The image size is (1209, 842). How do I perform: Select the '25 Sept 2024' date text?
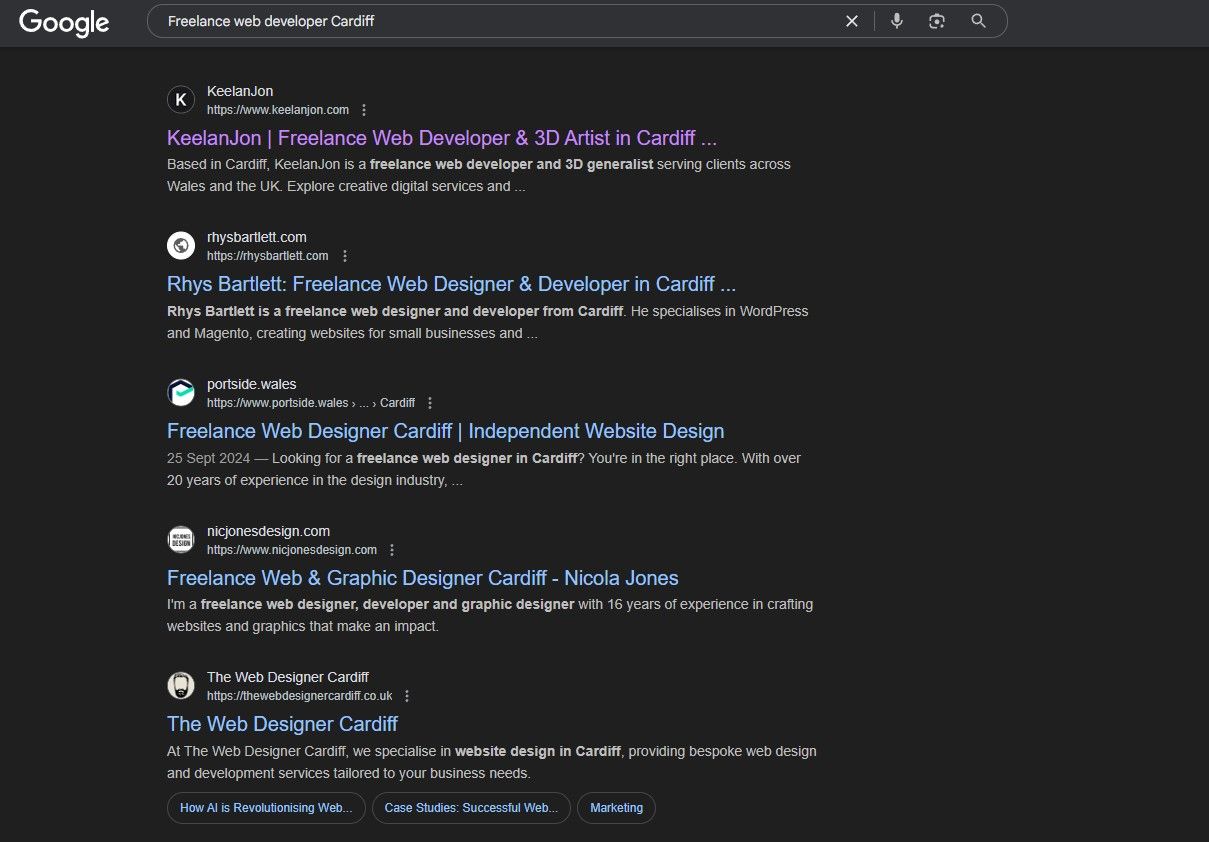(208, 458)
